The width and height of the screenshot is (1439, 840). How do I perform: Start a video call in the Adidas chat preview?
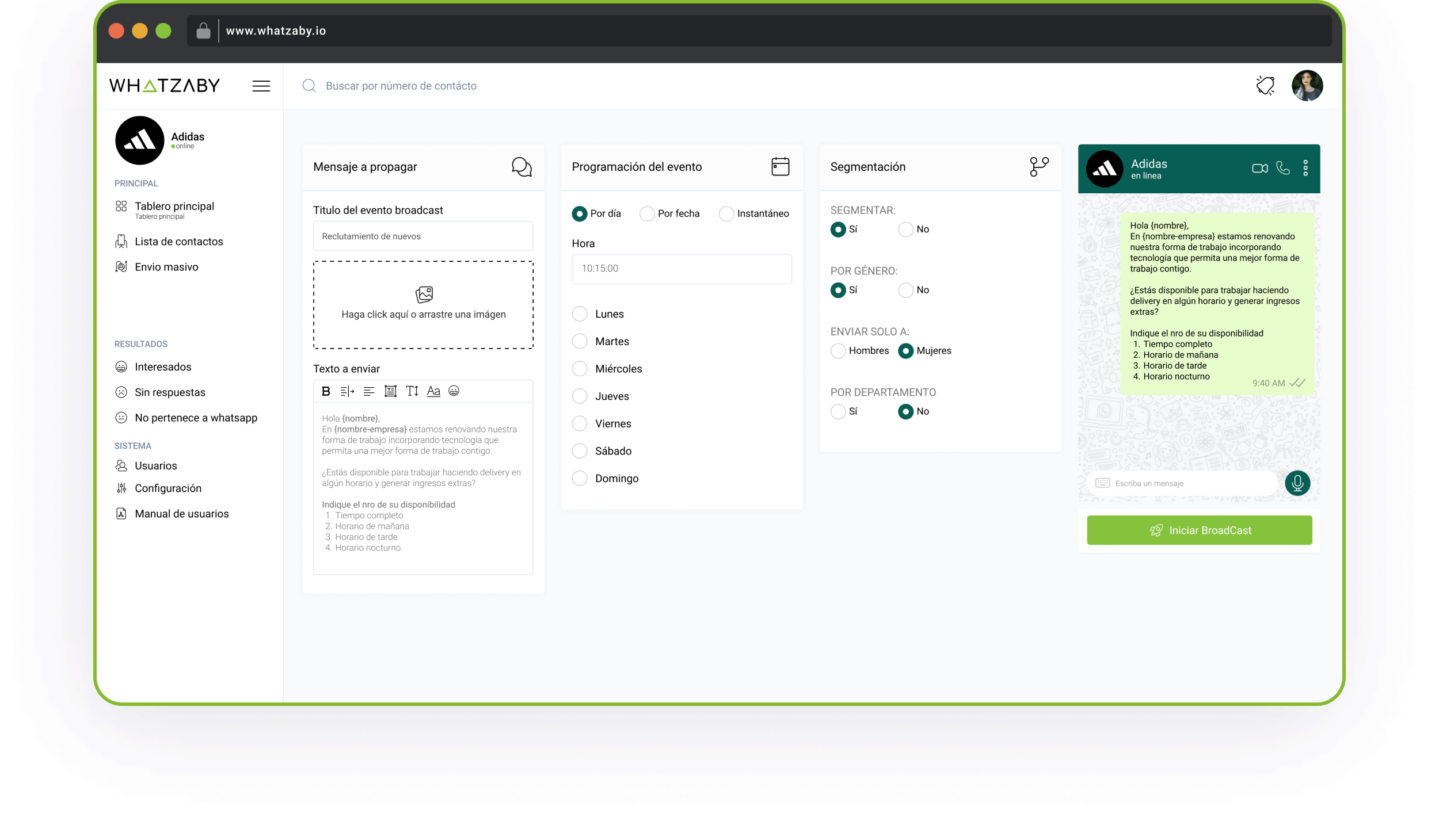(x=1259, y=168)
